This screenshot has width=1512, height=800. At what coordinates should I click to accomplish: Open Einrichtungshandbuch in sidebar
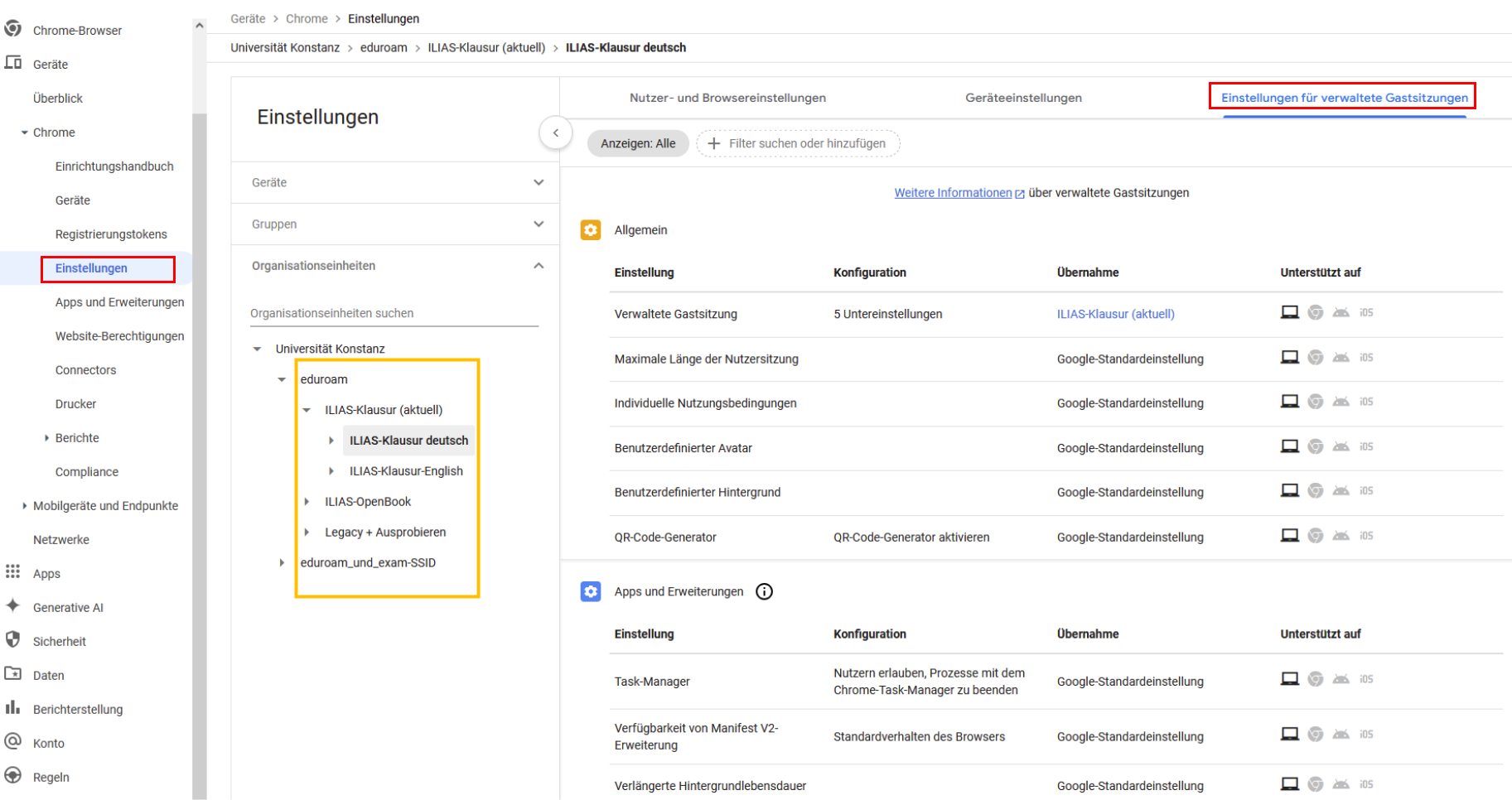pos(114,166)
